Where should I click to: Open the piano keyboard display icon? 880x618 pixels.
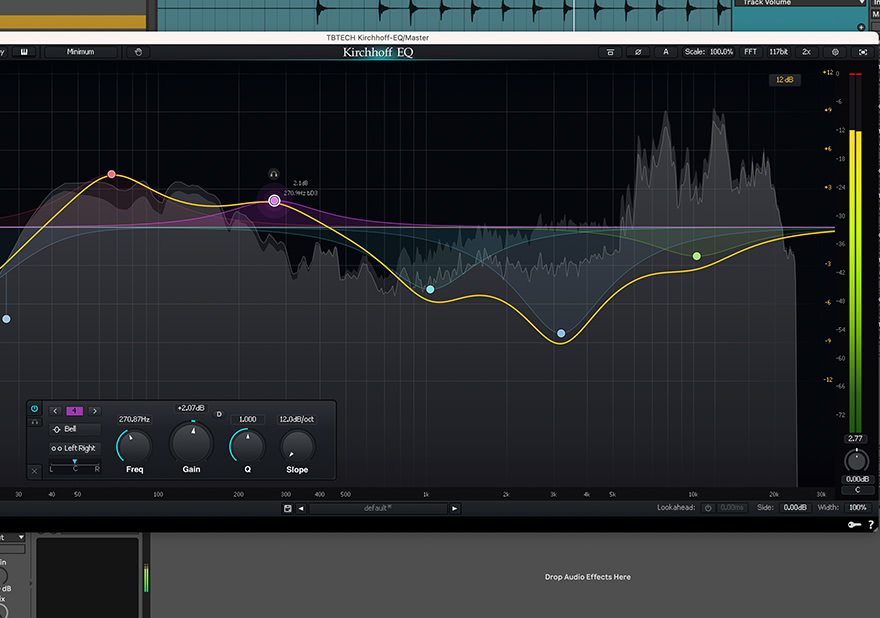point(23,52)
